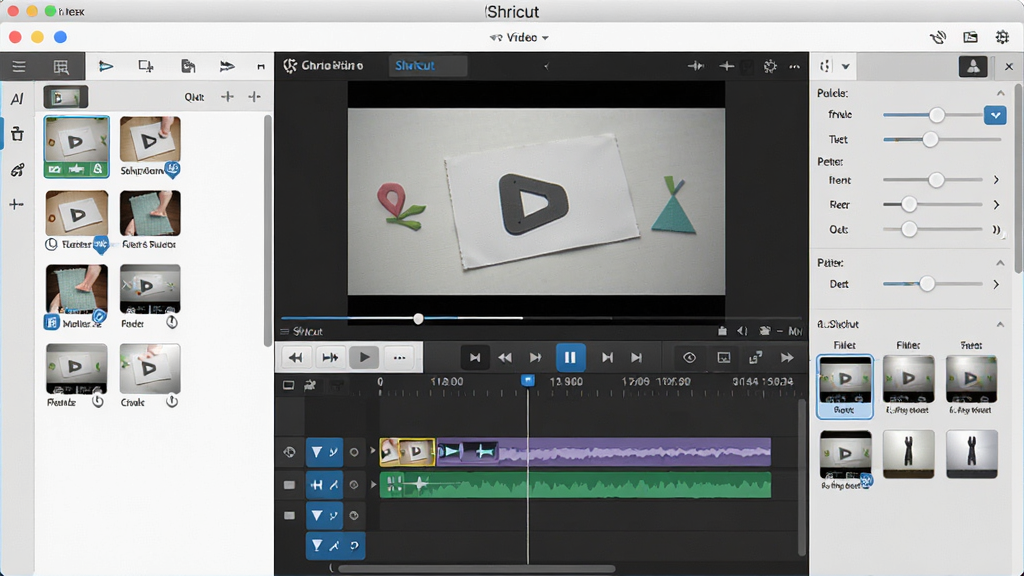Image resolution: width=1024 pixels, height=576 pixels.
Task: Jump to start with the skip-to-beginning button
Action: pyautogui.click(x=475, y=357)
